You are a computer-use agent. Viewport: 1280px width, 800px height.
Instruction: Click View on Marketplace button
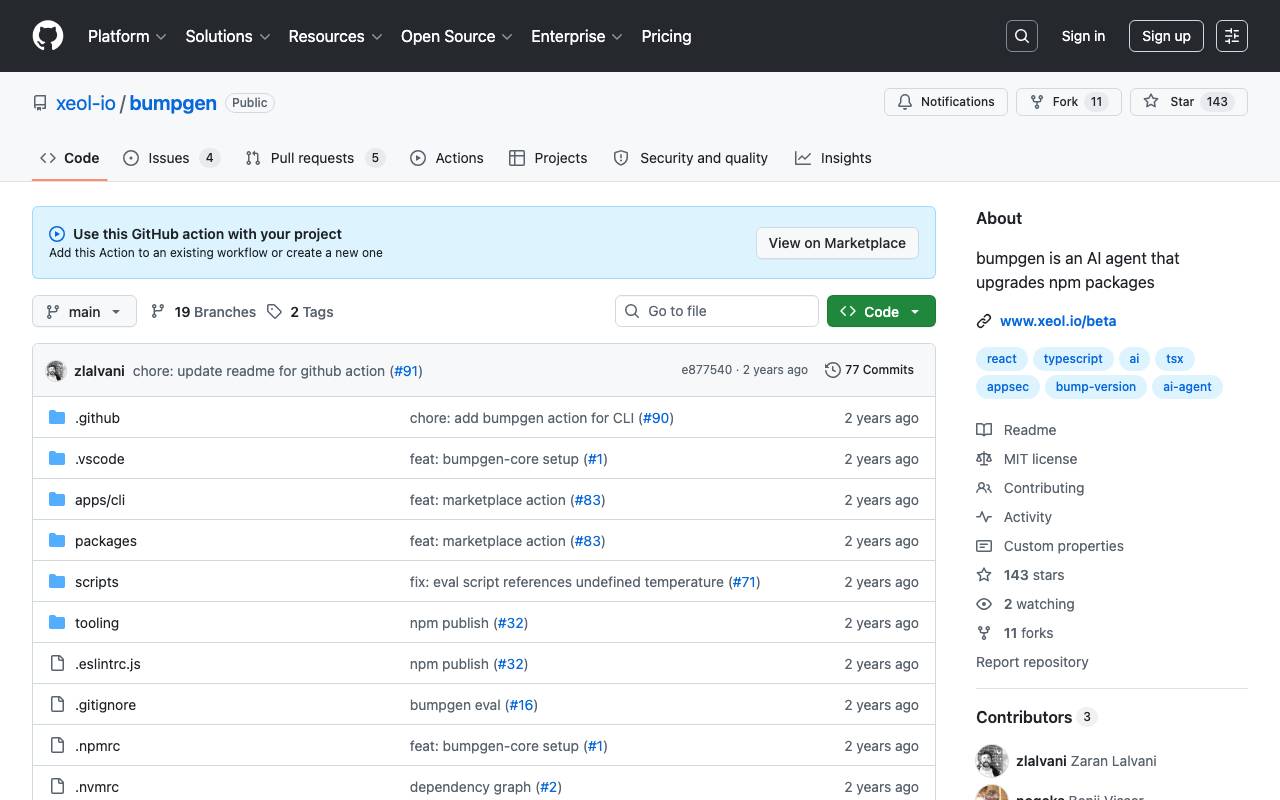[x=837, y=243]
